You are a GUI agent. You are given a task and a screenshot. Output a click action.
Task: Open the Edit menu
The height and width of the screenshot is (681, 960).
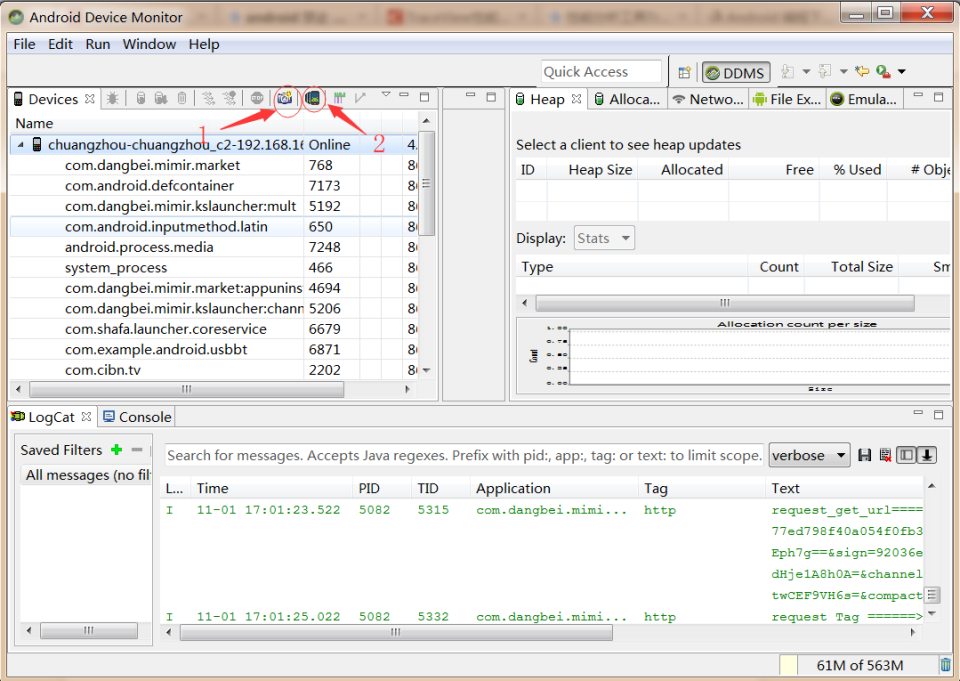point(60,44)
